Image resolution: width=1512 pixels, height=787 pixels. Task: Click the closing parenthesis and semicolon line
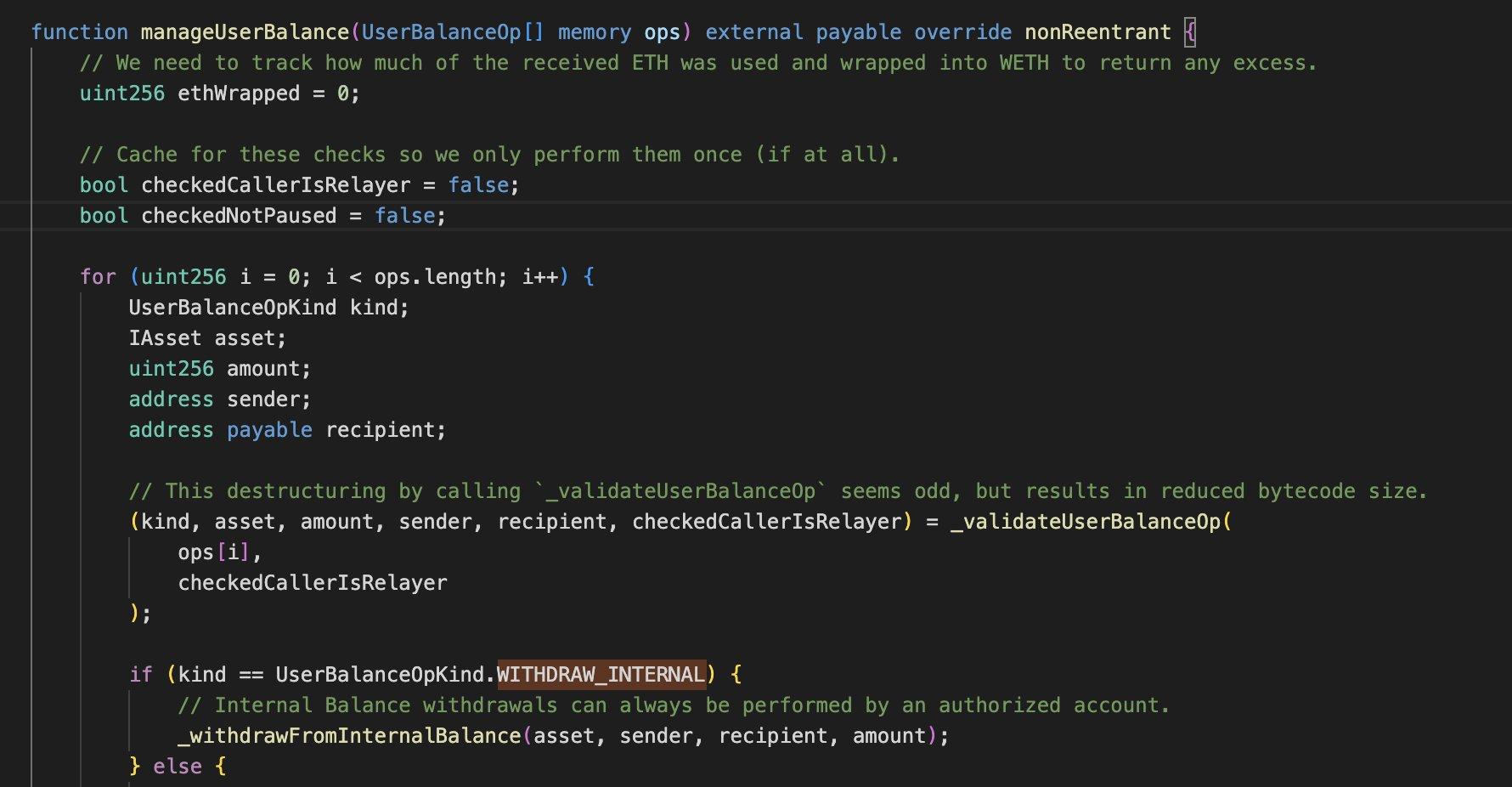click(140, 614)
